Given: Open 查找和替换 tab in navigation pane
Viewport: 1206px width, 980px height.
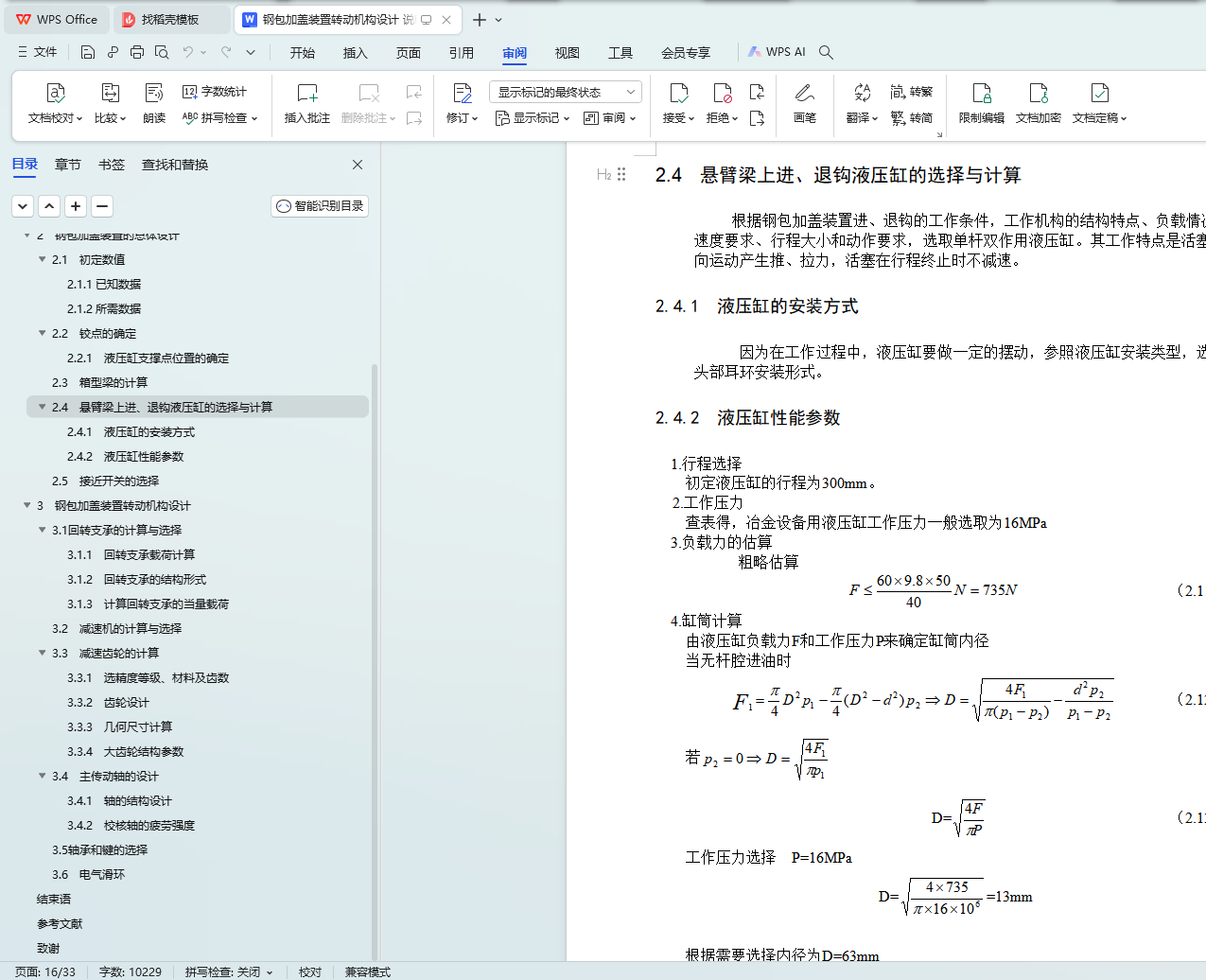Looking at the screenshot, I should [x=175, y=165].
